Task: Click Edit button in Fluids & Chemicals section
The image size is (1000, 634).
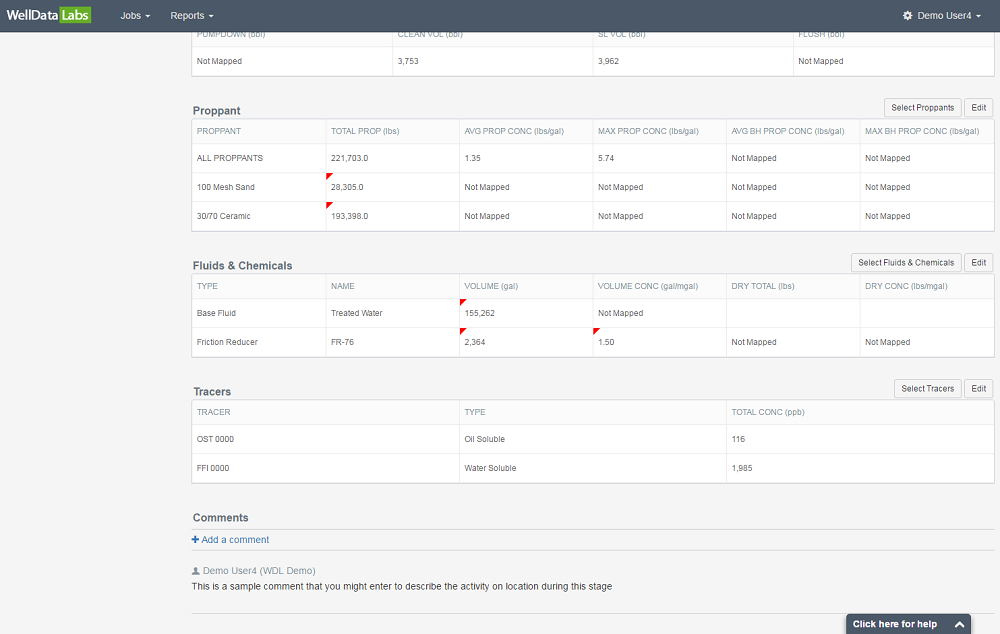Action: [978, 263]
